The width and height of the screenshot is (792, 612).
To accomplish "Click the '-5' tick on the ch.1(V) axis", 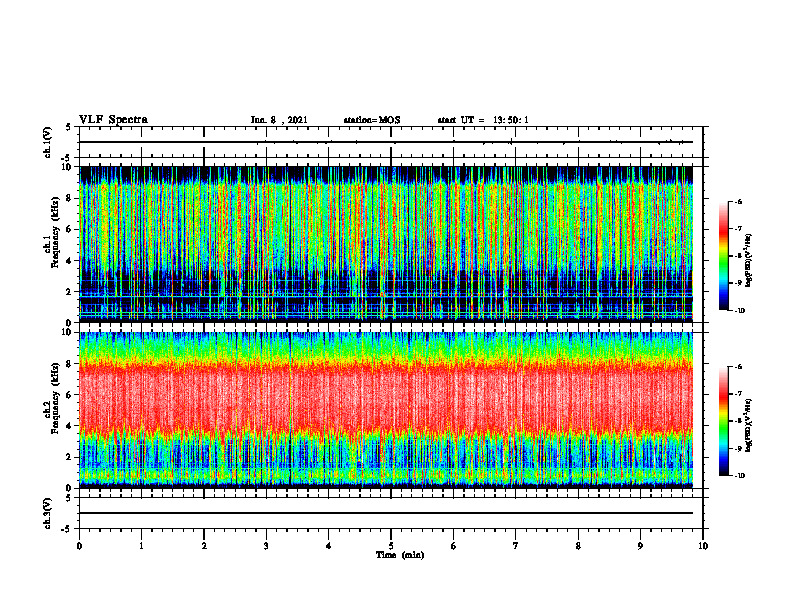I will pyautogui.click(x=67, y=158).
